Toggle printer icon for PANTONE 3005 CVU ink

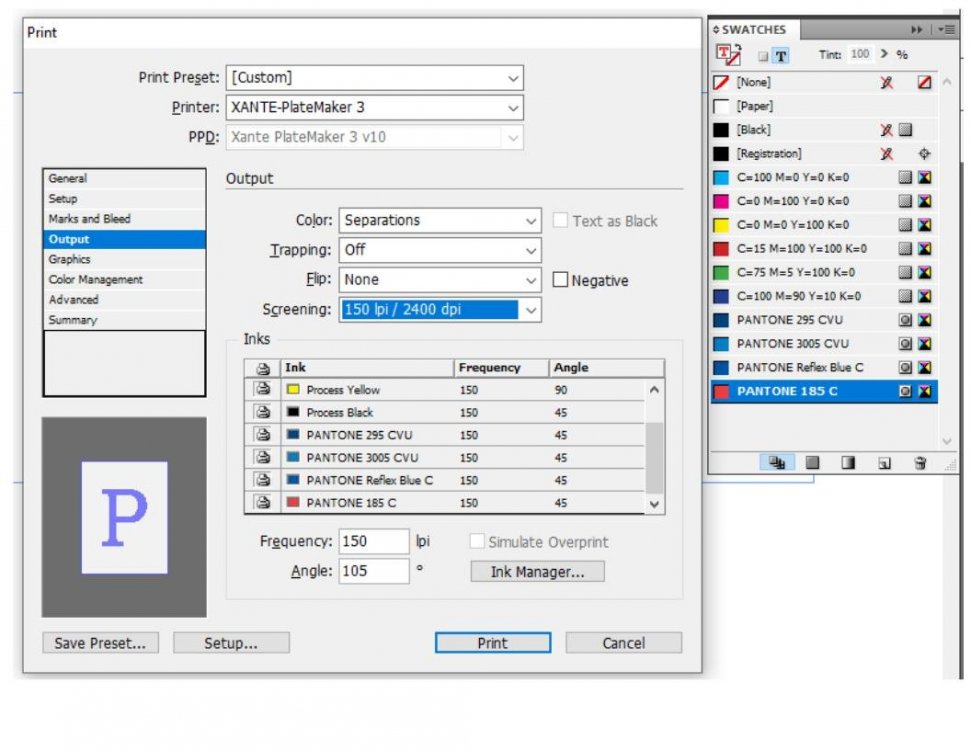point(263,457)
